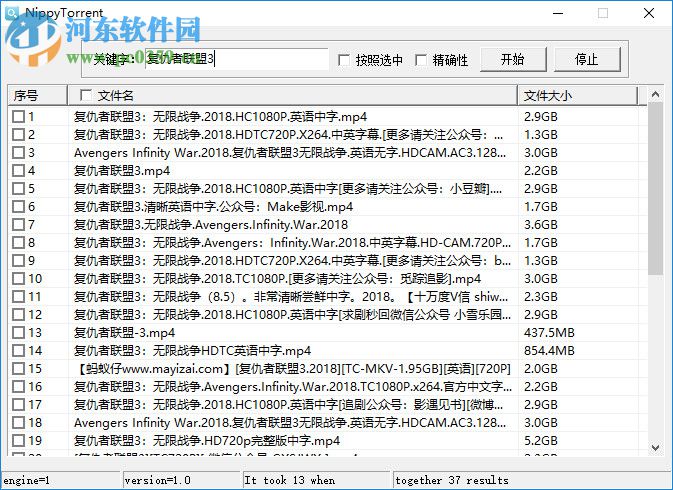Screen dimensions: 673x490
Task: Select file 复仇者联盟3.mp4 in row 4
Action: point(122,171)
